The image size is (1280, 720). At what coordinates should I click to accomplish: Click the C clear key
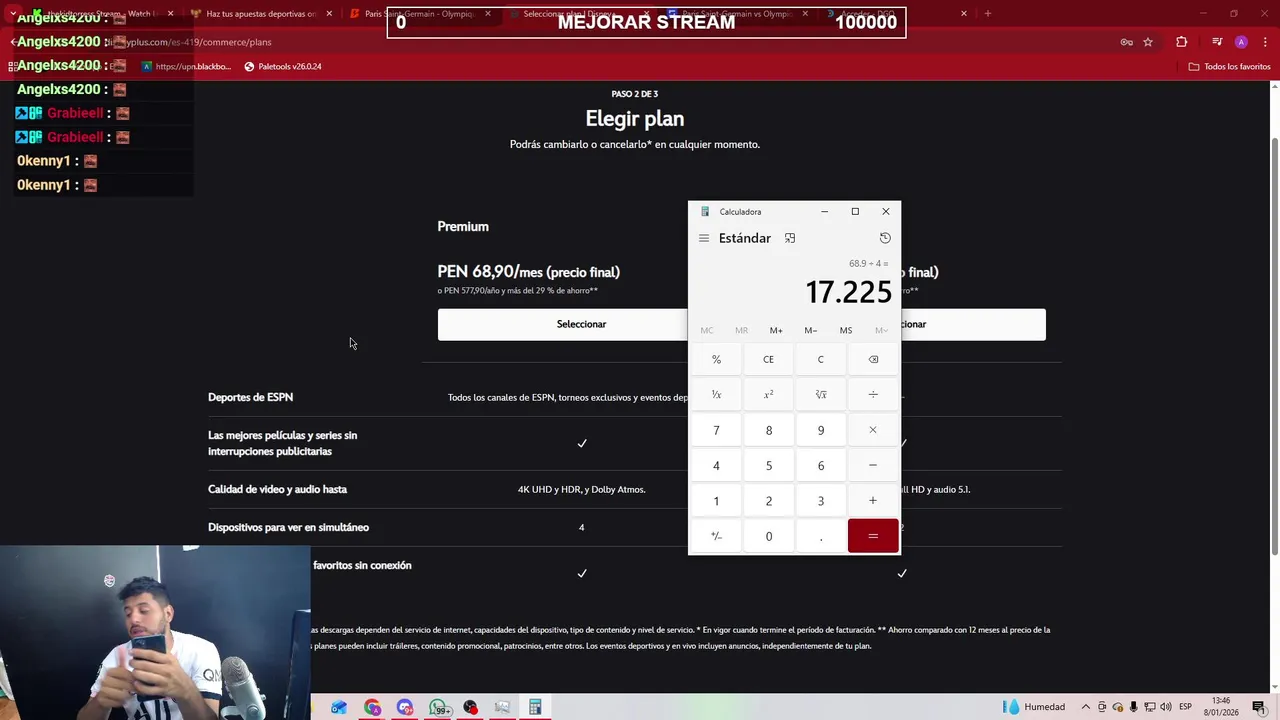[x=821, y=359]
